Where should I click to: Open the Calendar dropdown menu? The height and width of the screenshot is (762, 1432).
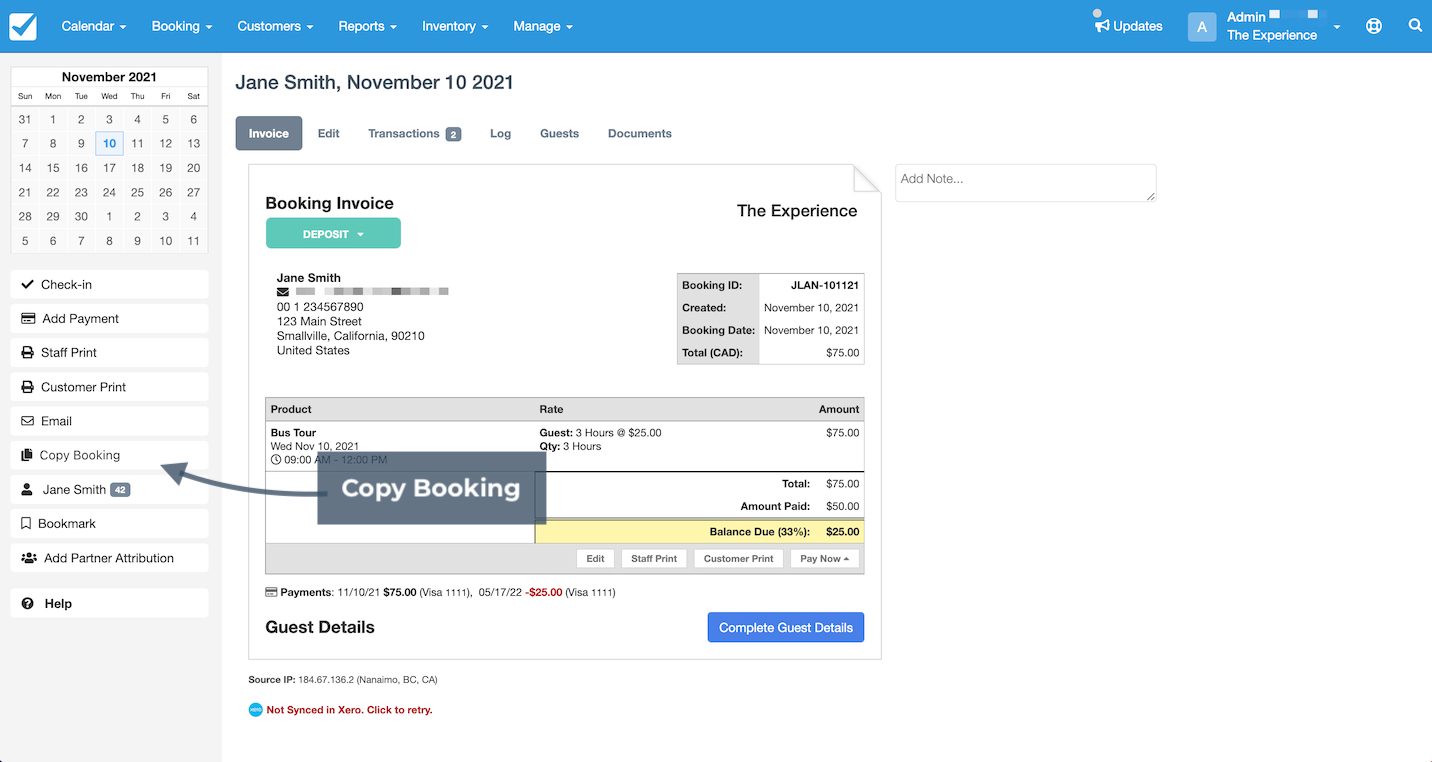tap(94, 26)
